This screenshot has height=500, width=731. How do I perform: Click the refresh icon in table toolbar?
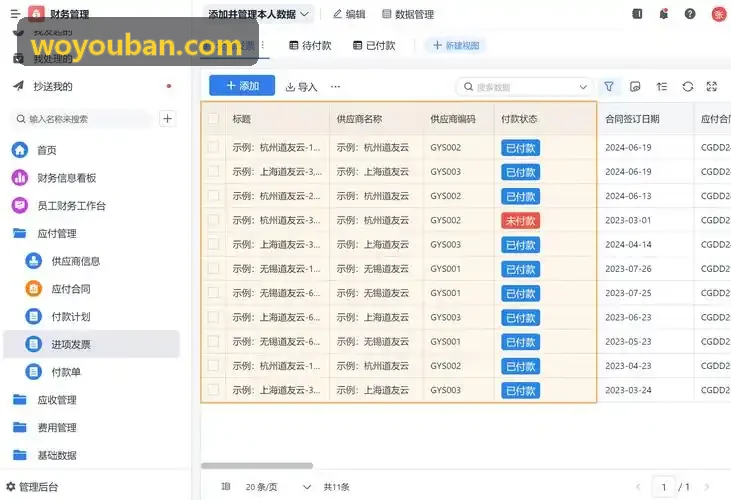(688, 87)
